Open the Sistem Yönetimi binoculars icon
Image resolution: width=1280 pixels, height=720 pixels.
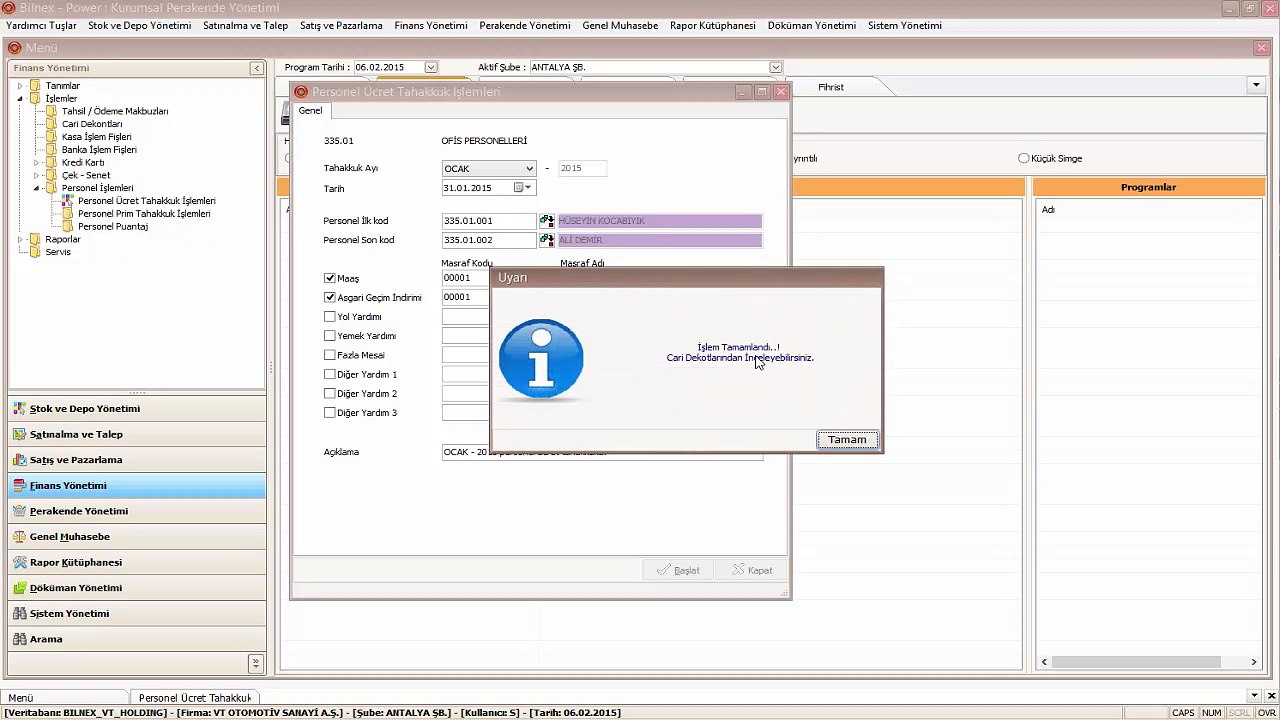point(20,614)
